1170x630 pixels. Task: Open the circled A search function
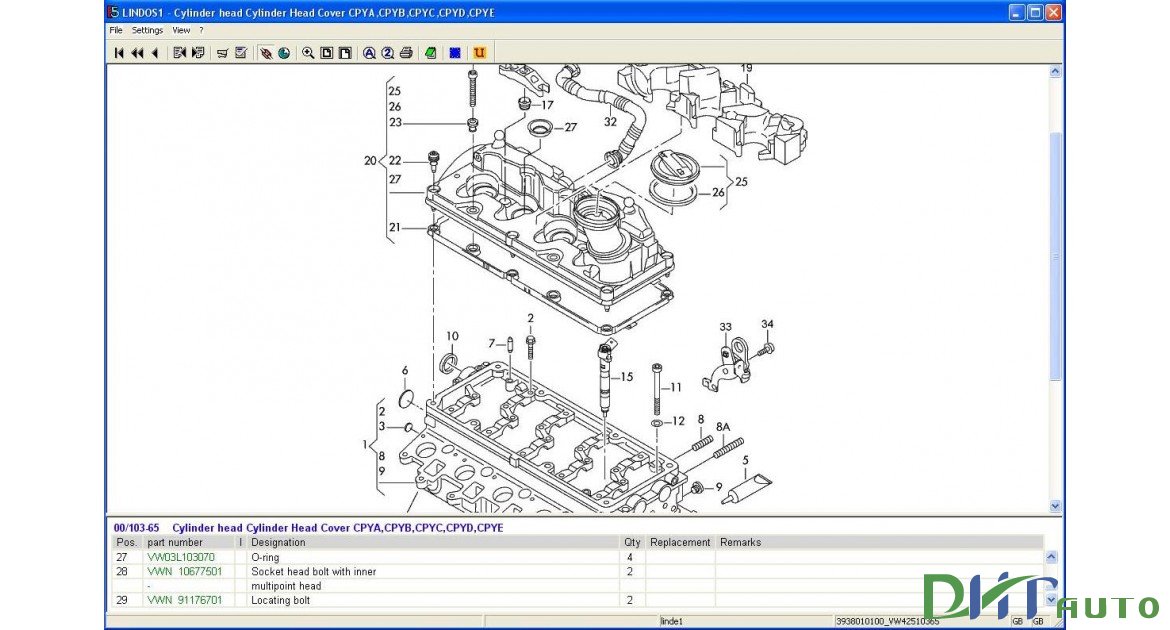point(369,53)
